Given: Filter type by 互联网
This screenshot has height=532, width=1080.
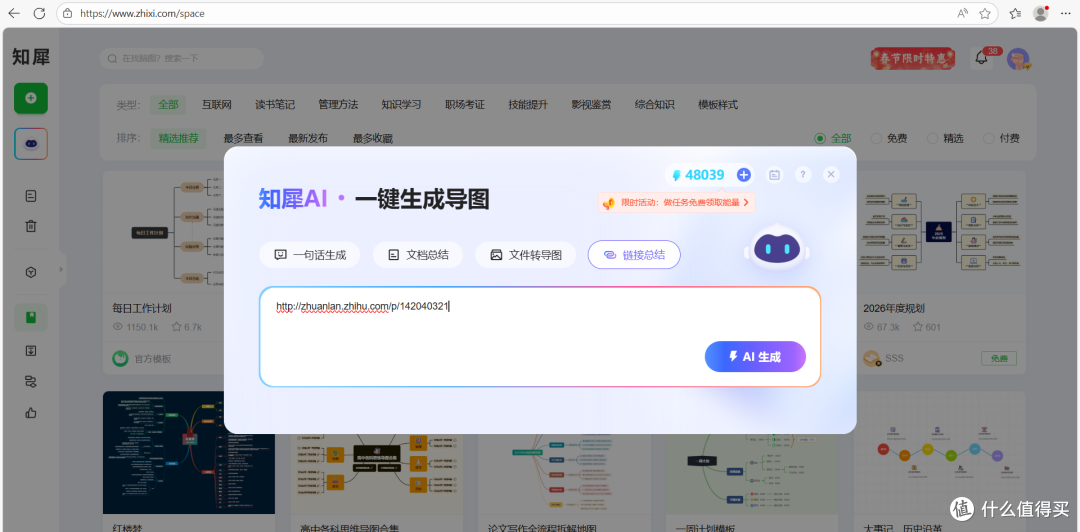Looking at the screenshot, I should 216,105.
